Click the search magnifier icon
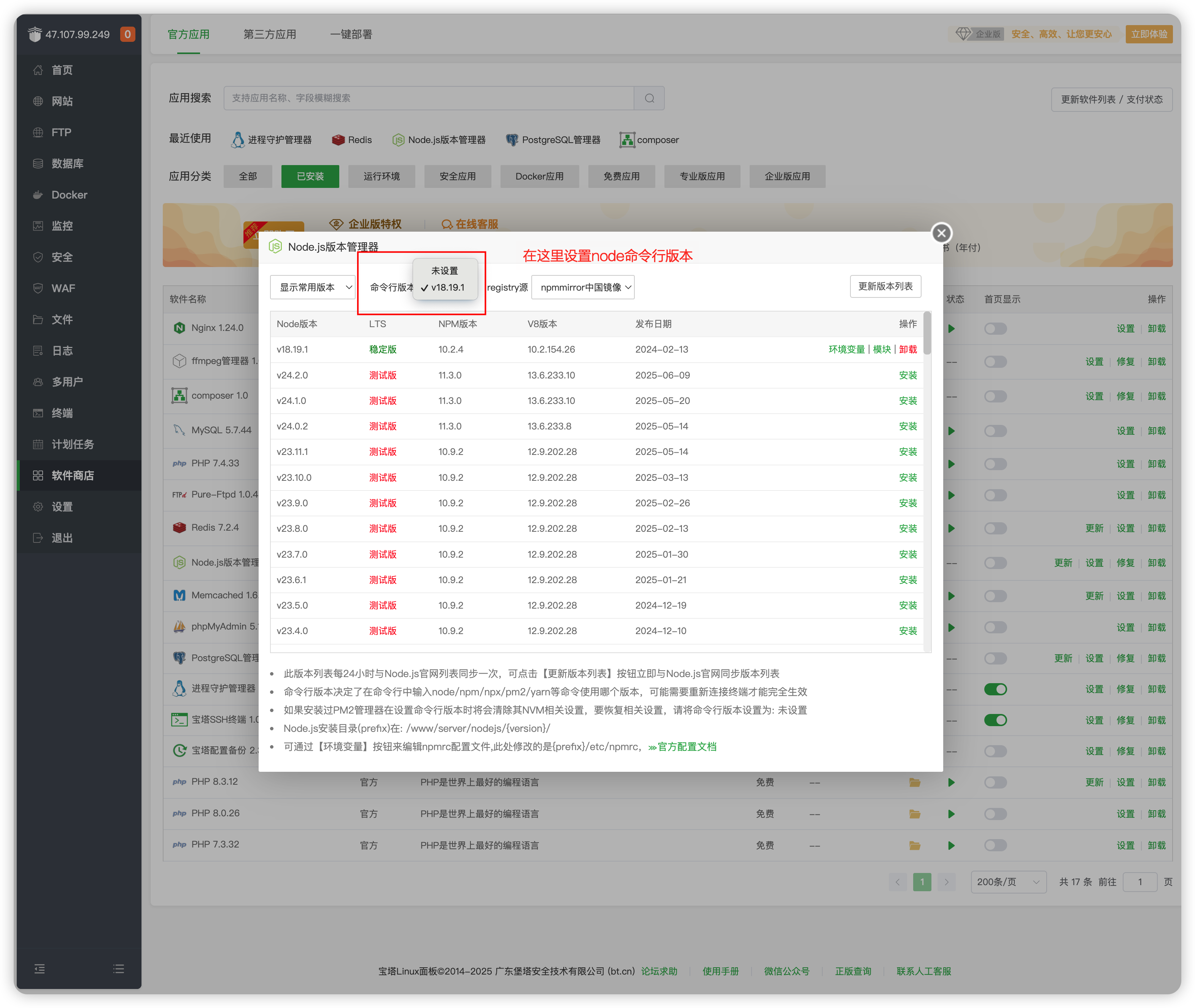 (649, 98)
